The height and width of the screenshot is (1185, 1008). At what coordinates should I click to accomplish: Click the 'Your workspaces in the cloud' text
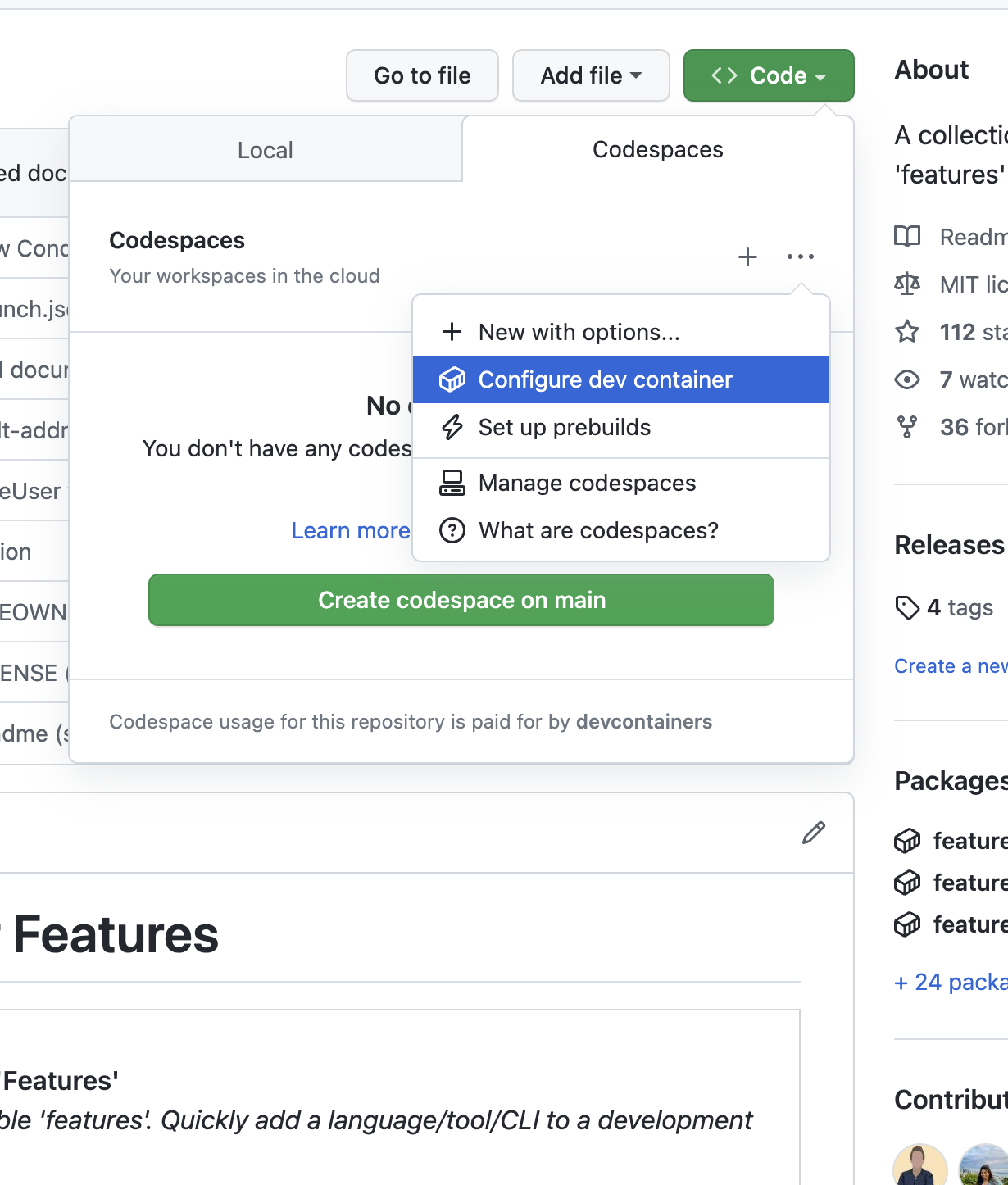coord(244,276)
